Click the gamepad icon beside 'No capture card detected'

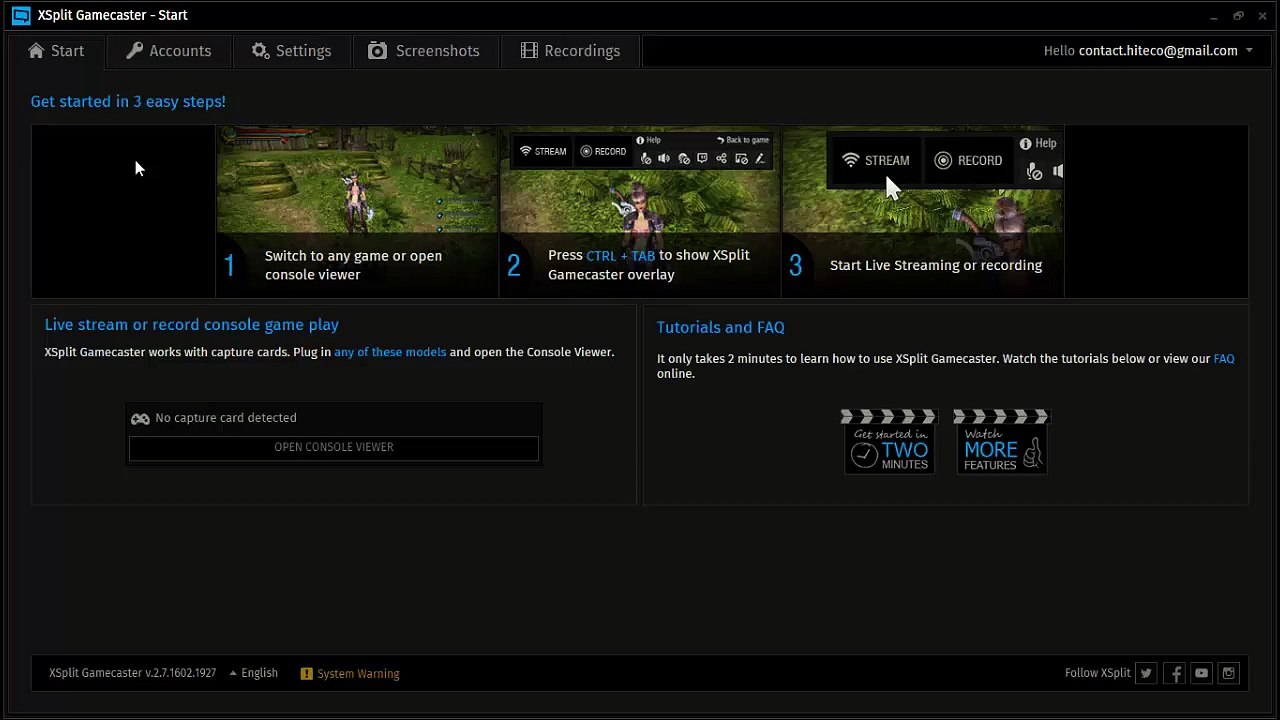tap(140, 418)
